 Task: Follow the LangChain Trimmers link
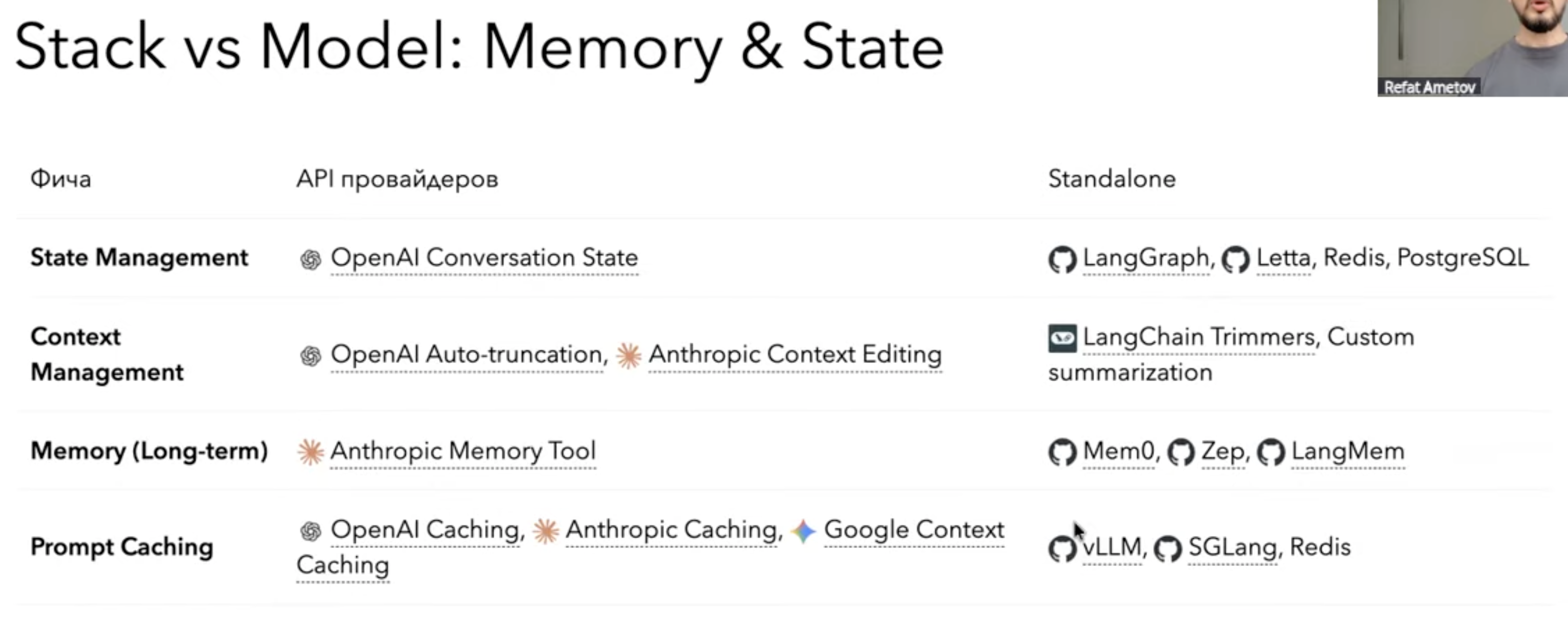click(1198, 337)
